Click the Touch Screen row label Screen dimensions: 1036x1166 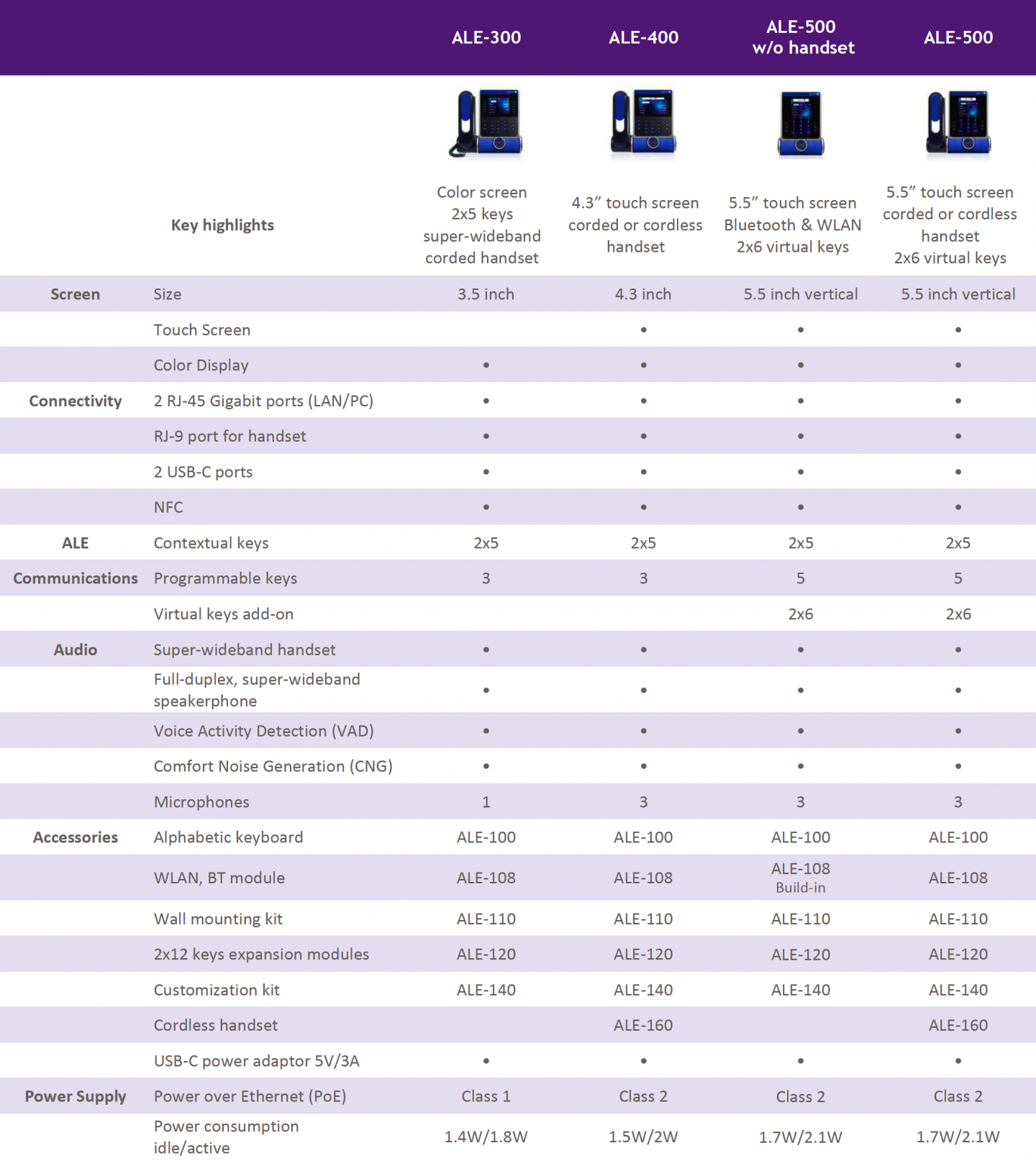[202, 330]
